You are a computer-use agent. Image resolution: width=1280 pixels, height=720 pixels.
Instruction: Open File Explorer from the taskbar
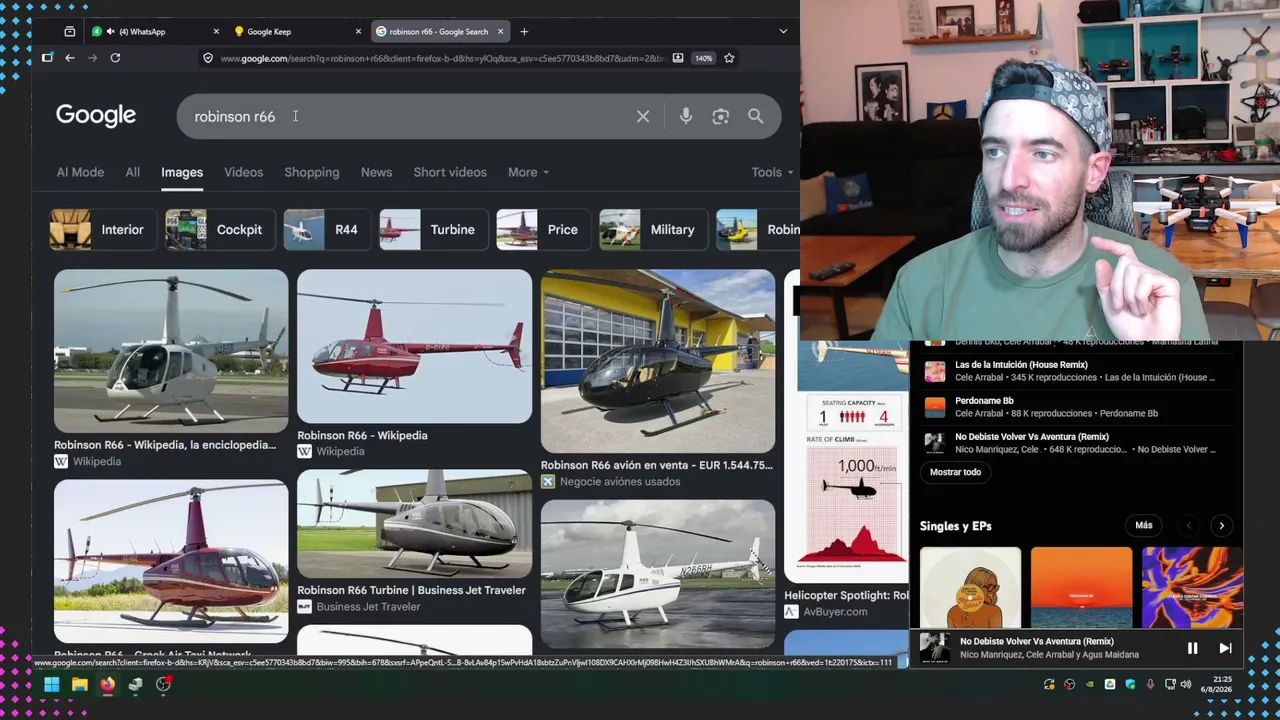[79, 685]
